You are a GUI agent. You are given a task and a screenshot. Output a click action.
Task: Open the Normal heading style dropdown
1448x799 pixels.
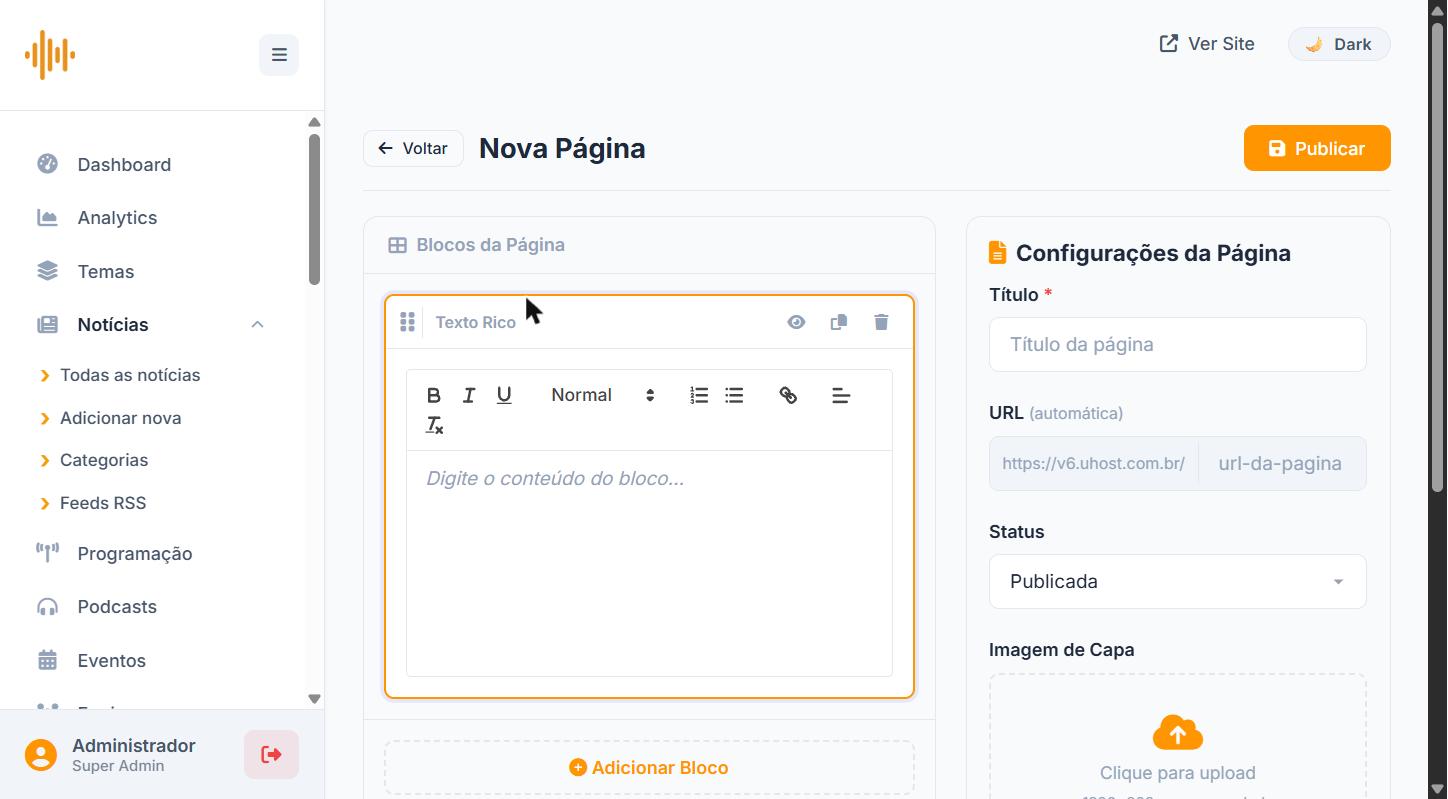603,395
